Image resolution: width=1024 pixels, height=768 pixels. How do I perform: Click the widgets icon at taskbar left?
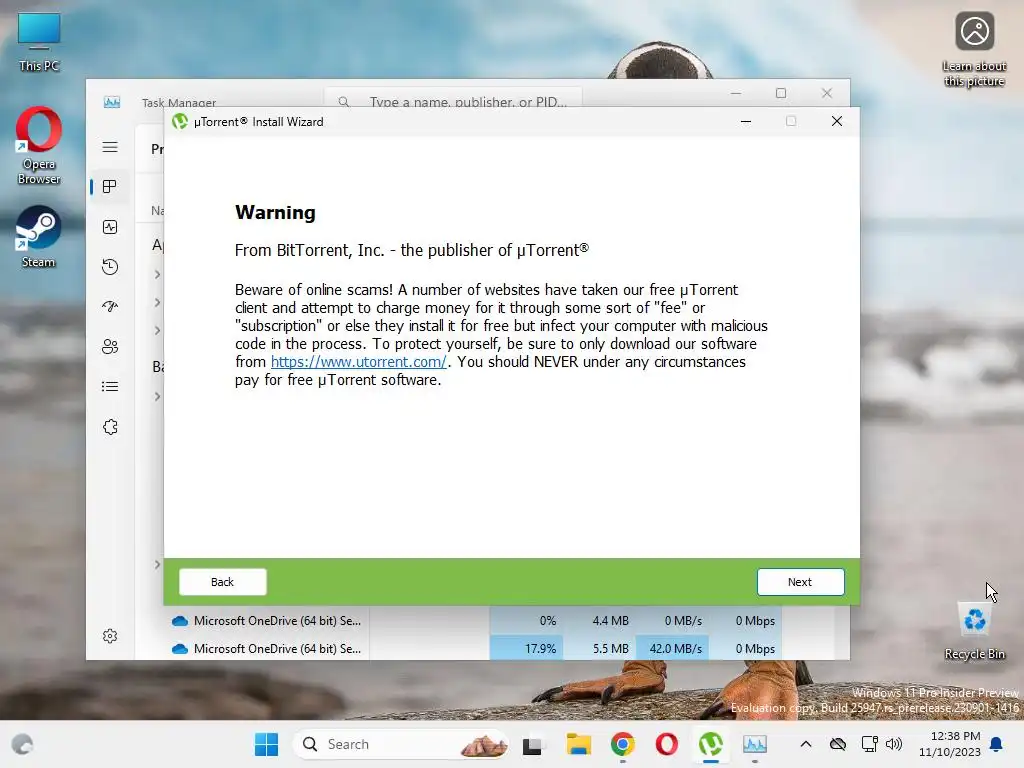click(22, 744)
